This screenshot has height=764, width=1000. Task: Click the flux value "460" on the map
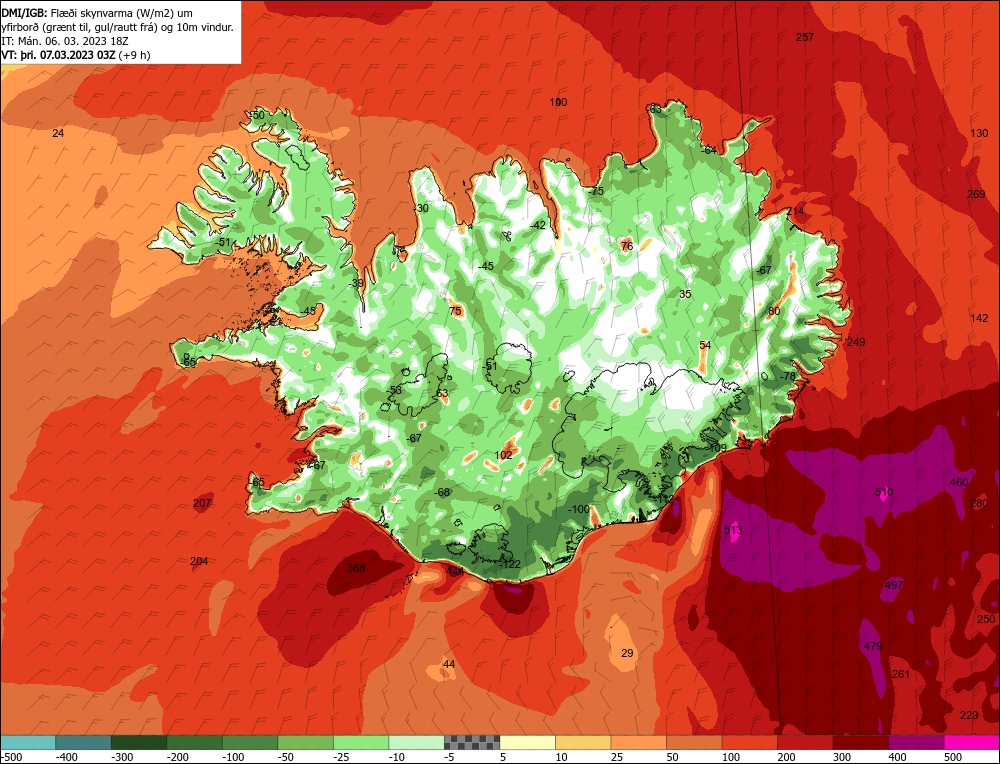(x=959, y=482)
